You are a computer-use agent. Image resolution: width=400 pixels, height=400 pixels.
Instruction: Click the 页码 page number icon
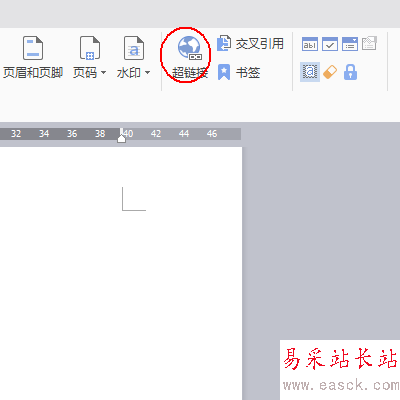coord(90,48)
